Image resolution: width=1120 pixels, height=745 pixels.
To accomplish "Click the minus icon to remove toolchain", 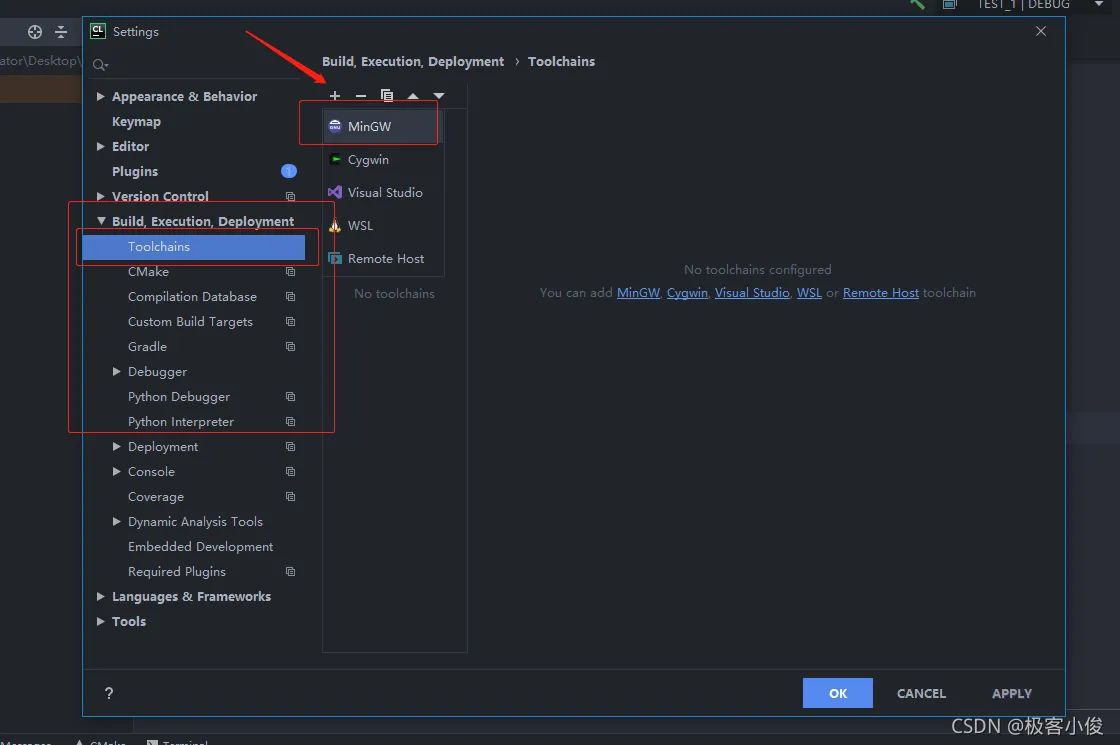I will click(x=361, y=96).
